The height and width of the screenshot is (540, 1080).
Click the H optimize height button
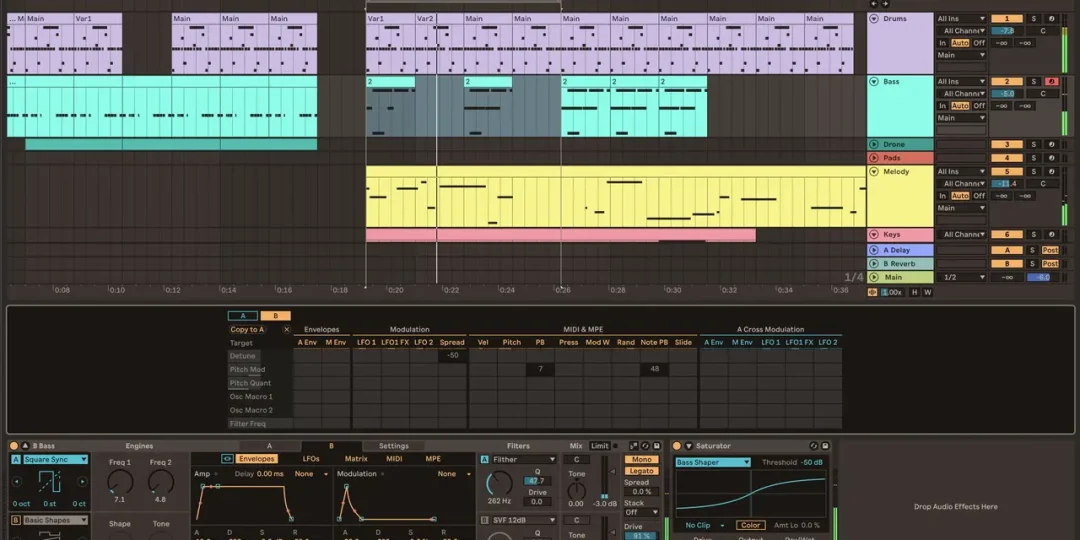click(915, 293)
